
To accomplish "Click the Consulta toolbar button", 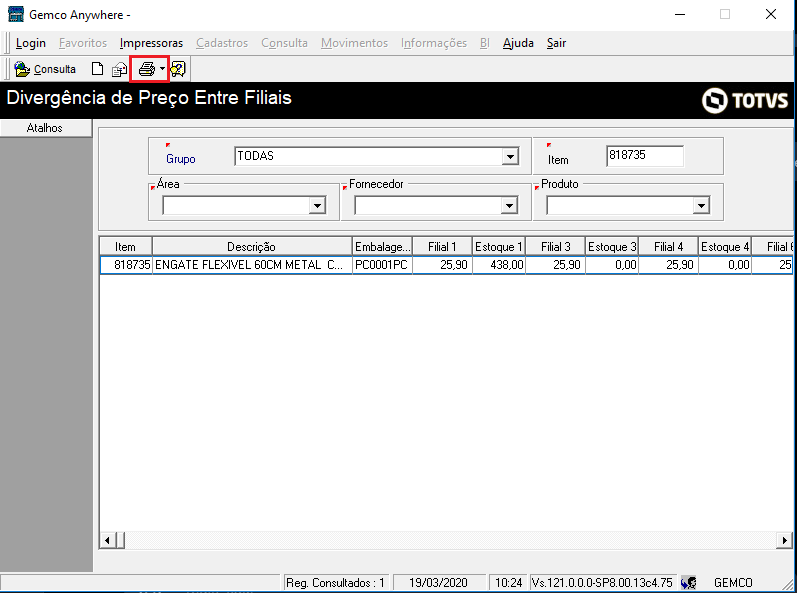I will [x=45, y=69].
